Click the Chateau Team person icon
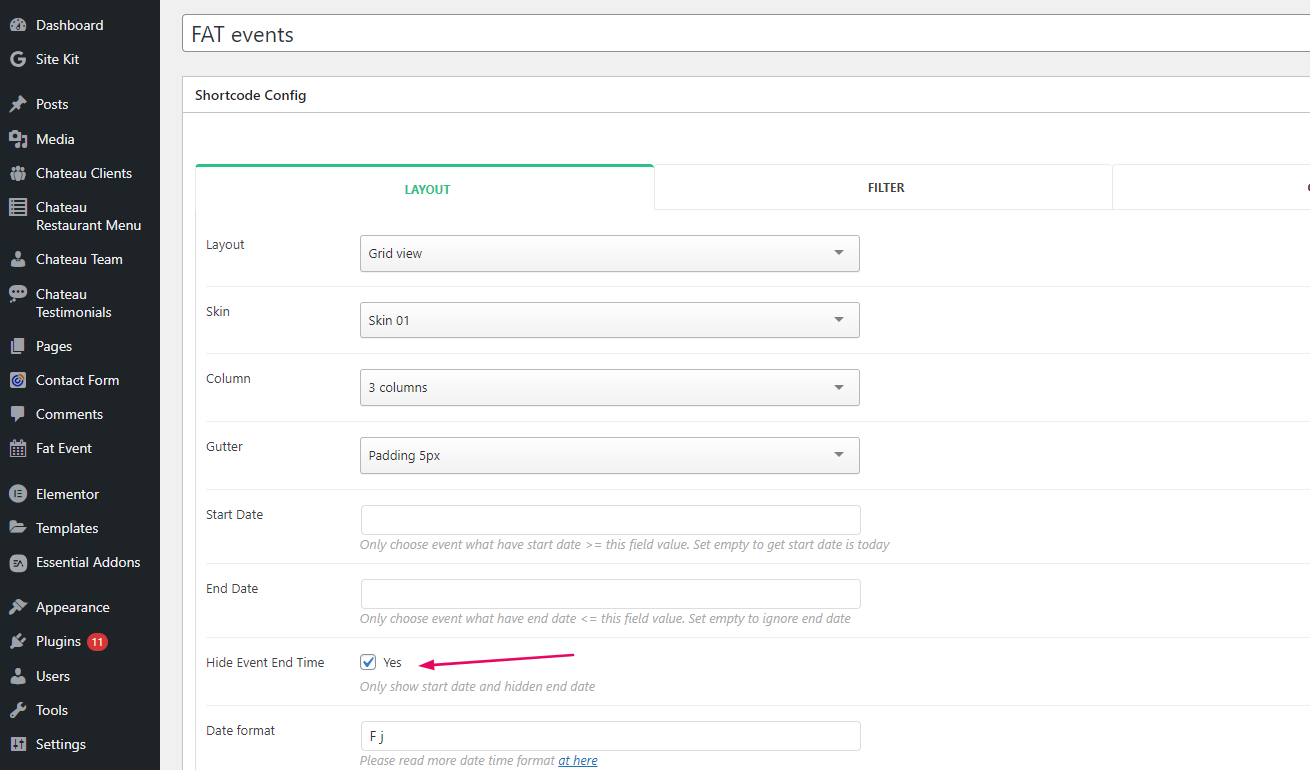Screen dimensions: 1310x770 point(18,259)
